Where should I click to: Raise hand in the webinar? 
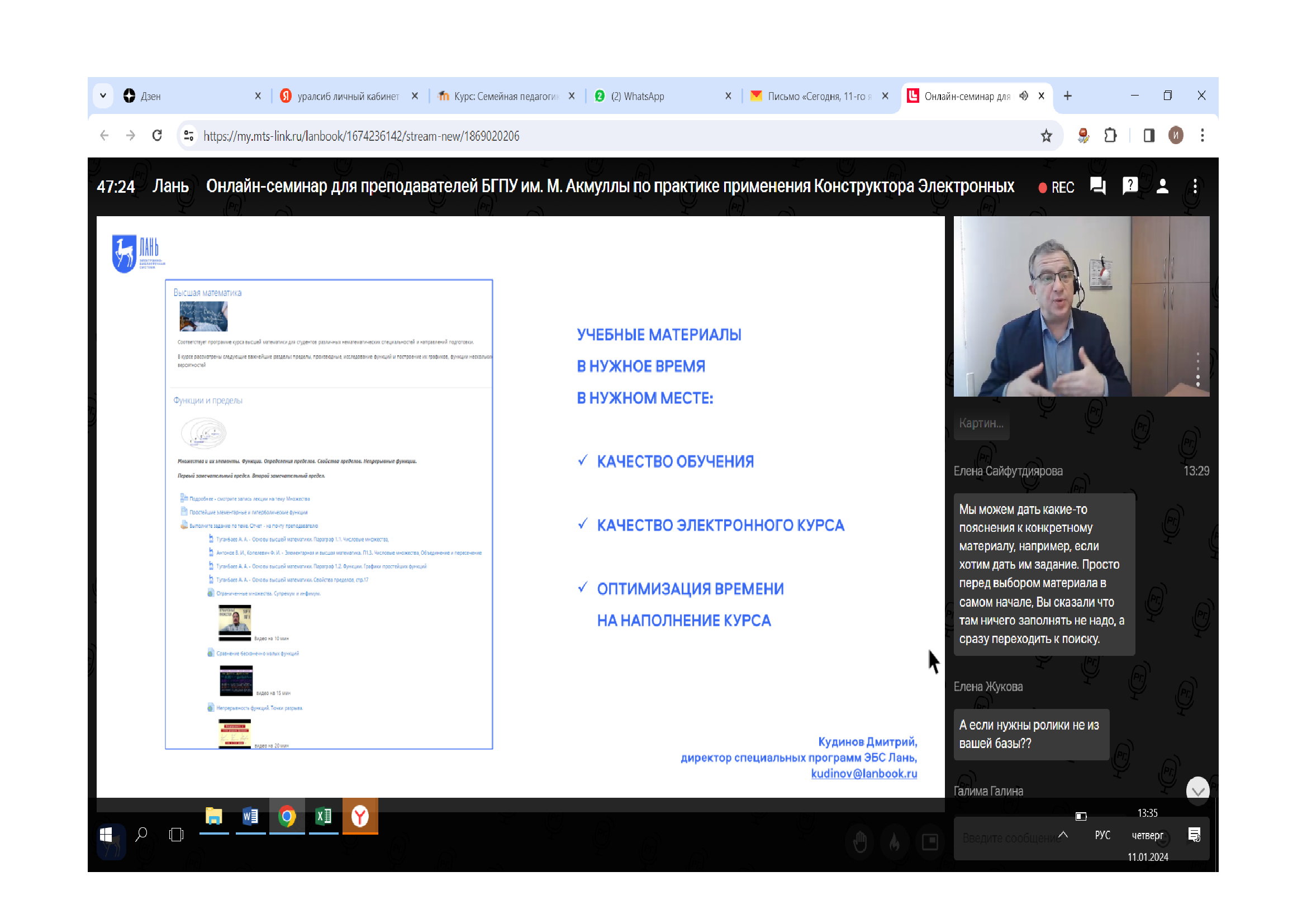(x=860, y=841)
